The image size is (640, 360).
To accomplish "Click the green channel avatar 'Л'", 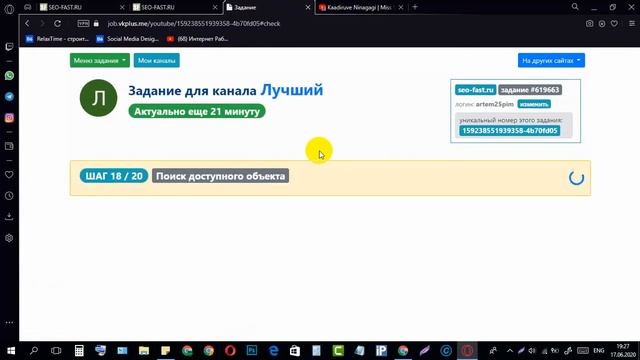I will [x=98, y=98].
